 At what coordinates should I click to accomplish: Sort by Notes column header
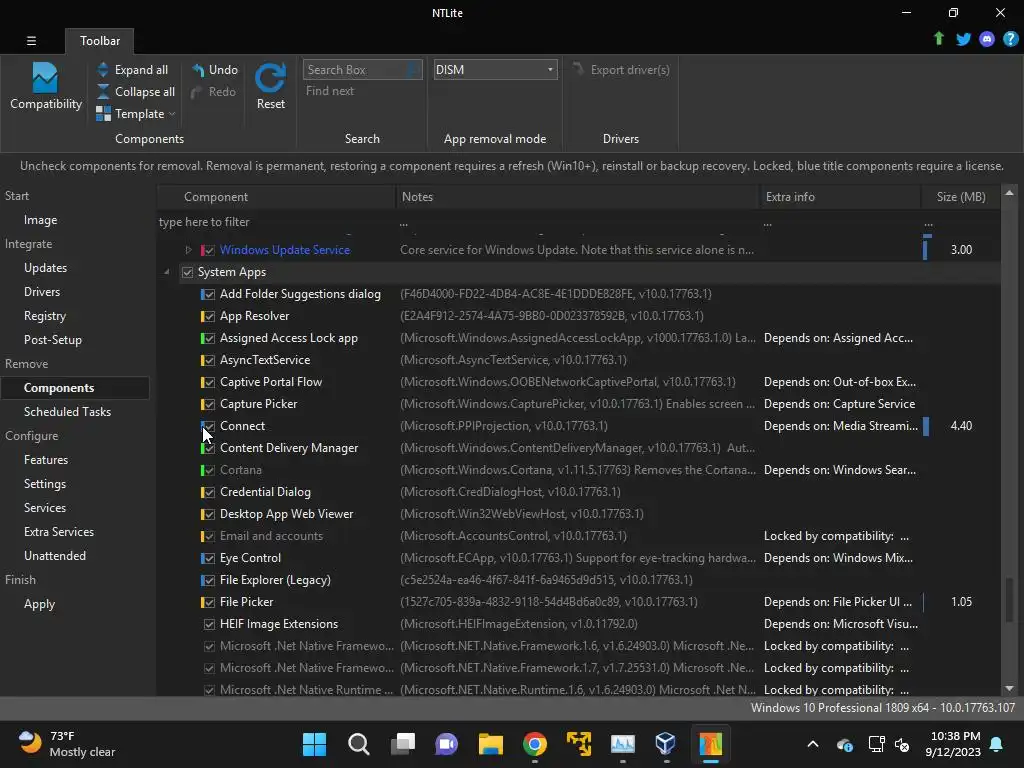(x=577, y=197)
